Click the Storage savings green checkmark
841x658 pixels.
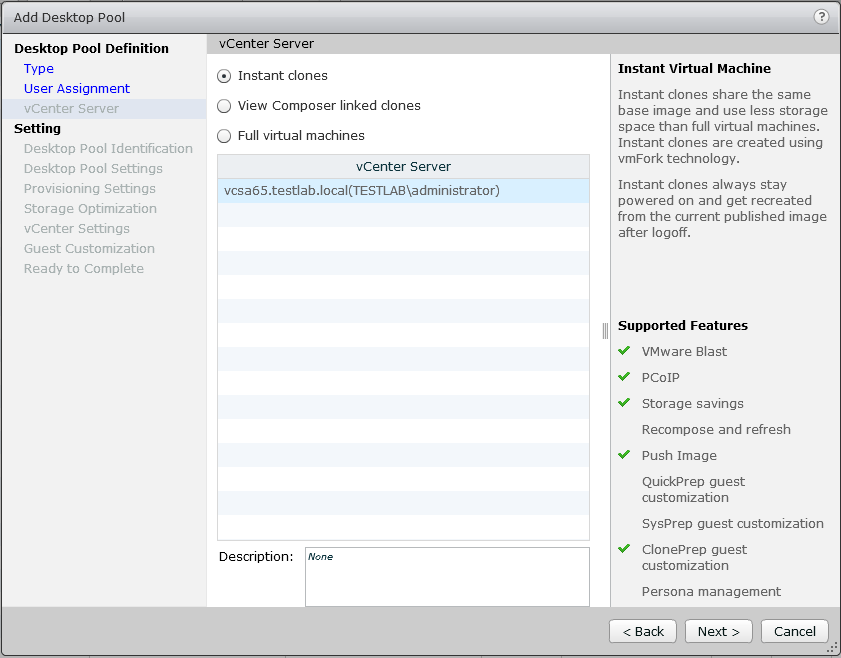tap(624, 403)
